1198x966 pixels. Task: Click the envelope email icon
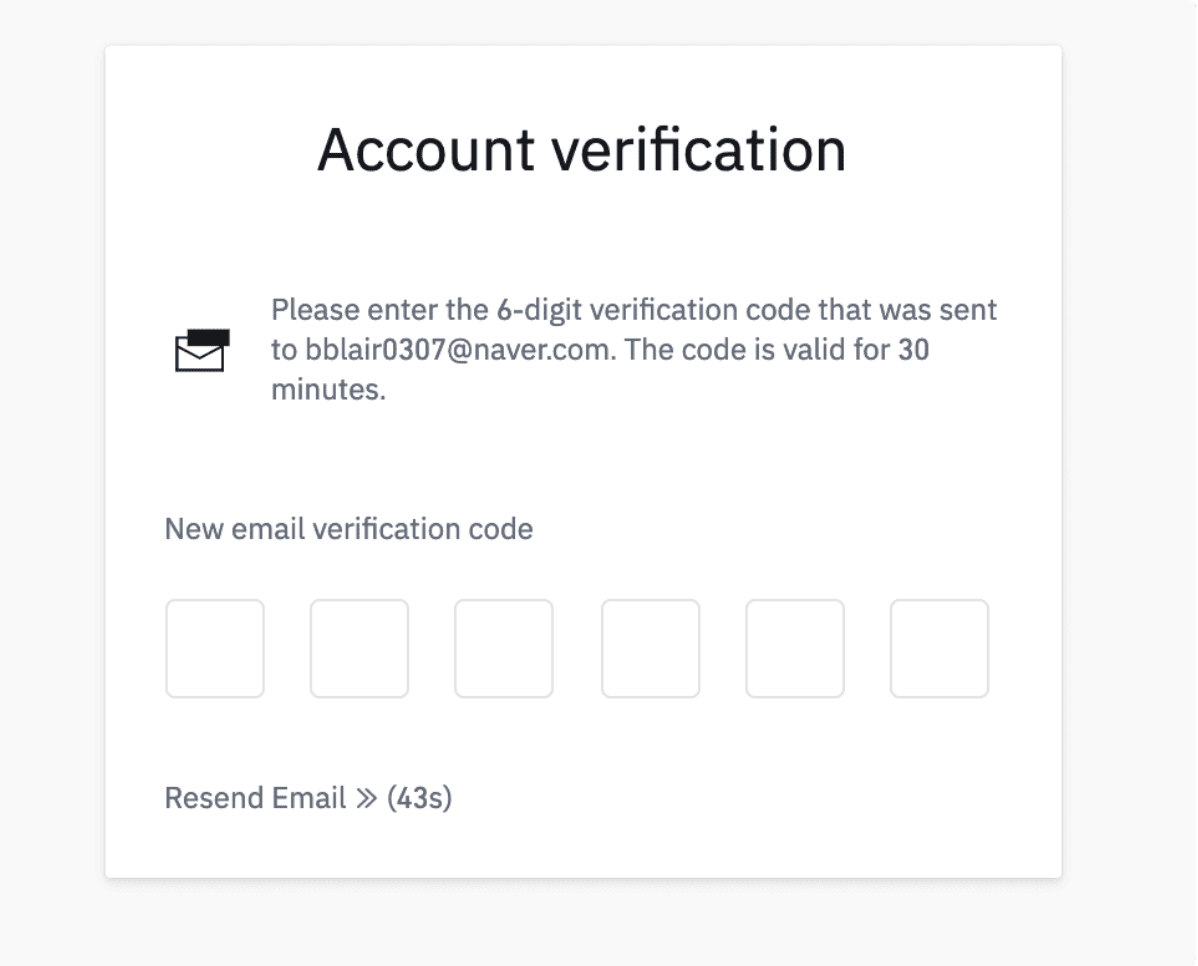point(201,351)
